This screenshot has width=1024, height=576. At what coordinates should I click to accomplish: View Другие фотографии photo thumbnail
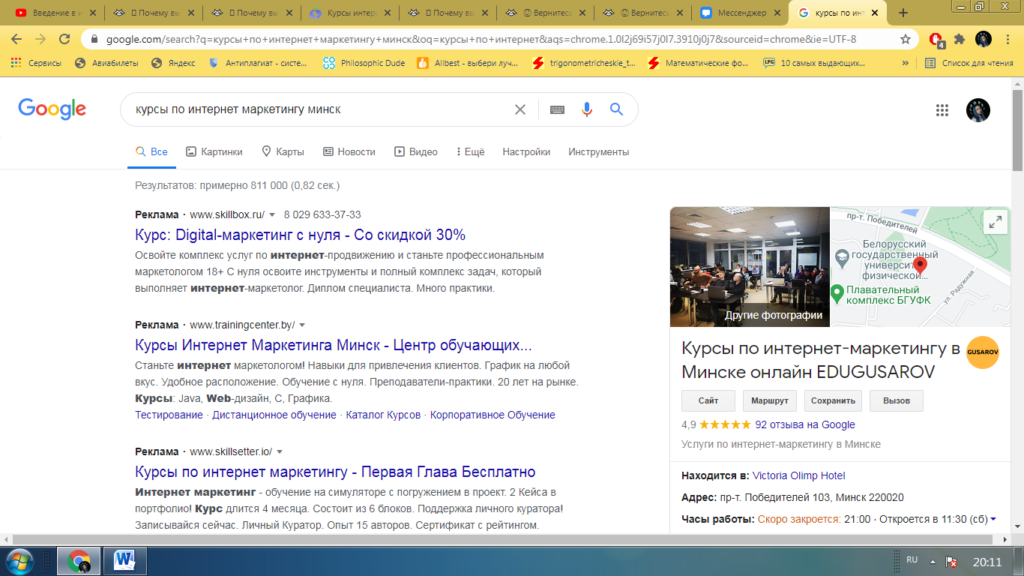[x=750, y=267]
